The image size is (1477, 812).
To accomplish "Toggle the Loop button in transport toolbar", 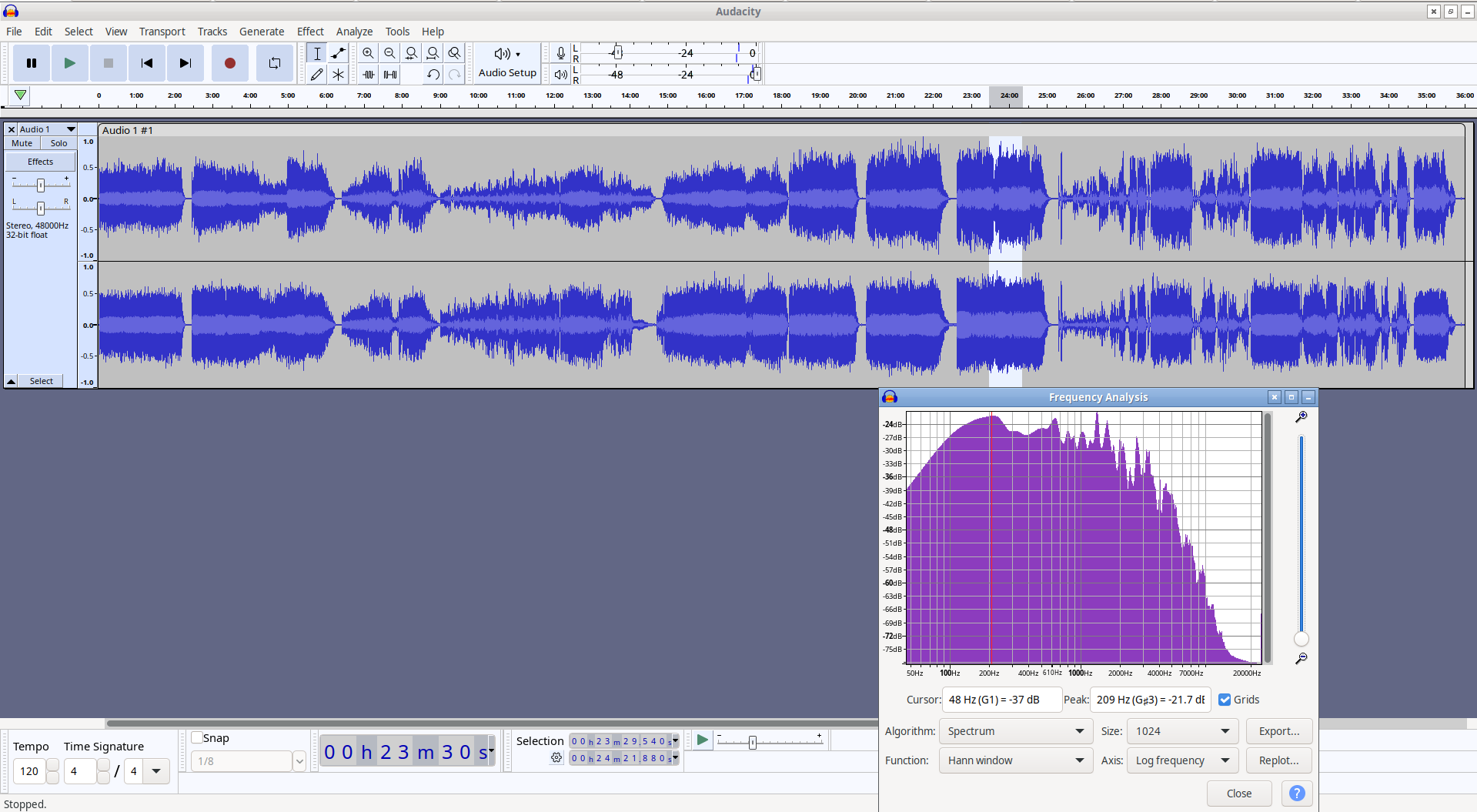I will click(275, 63).
